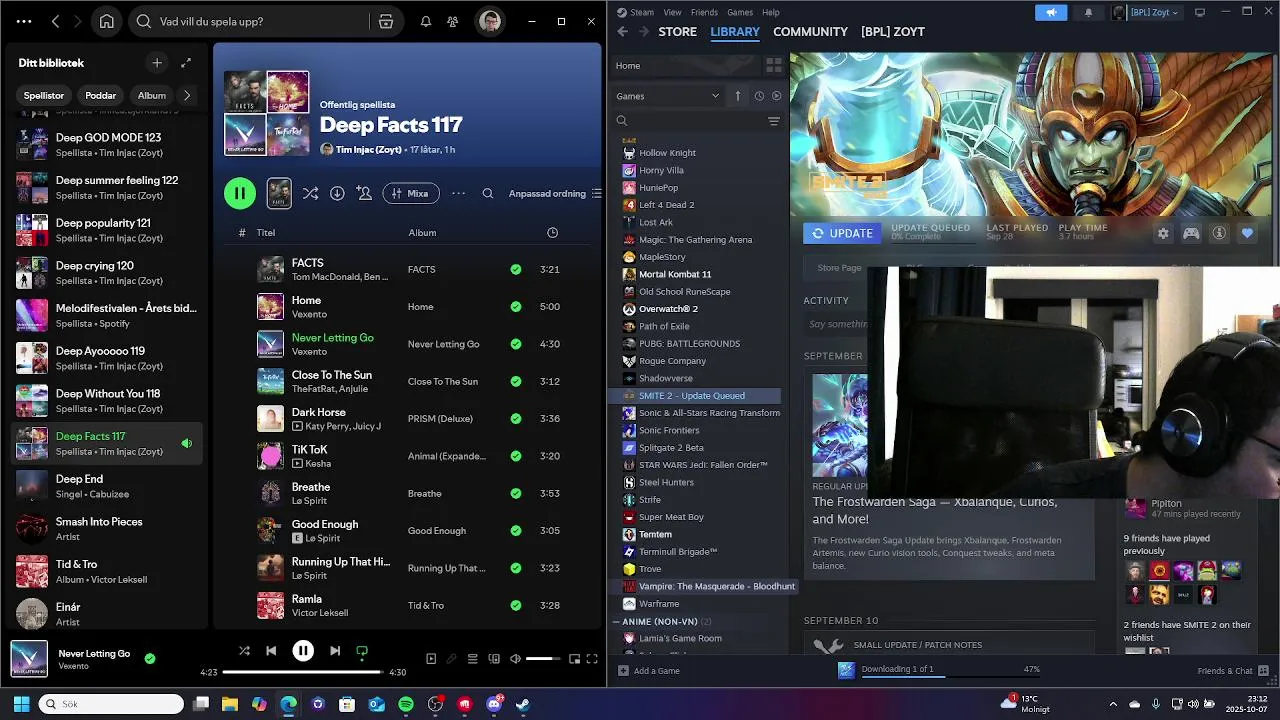Open SMITE 2 controller settings icon

[x=1191, y=233]
